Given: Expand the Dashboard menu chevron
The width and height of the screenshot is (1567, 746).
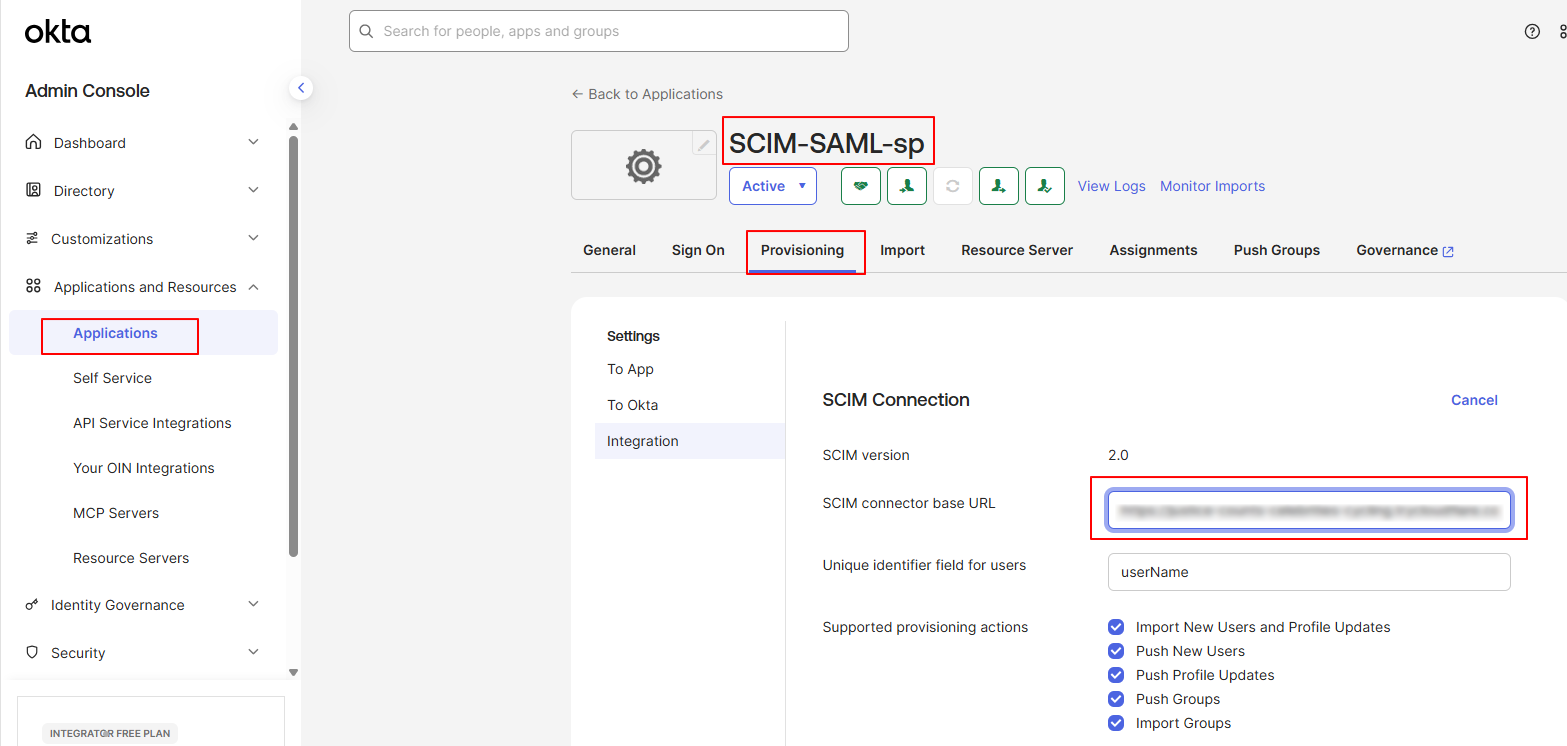Looking at the screenshot, I should click(253, 142).
